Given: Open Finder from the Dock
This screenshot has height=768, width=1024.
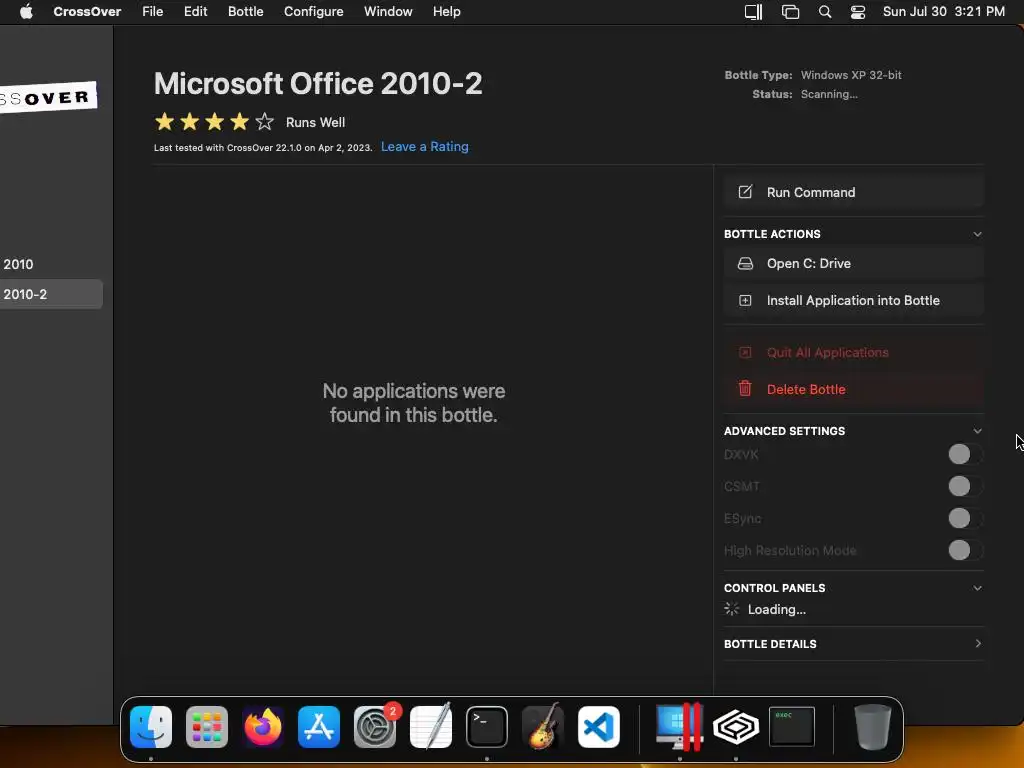Looking at the screenshot, I should (151, 727).
